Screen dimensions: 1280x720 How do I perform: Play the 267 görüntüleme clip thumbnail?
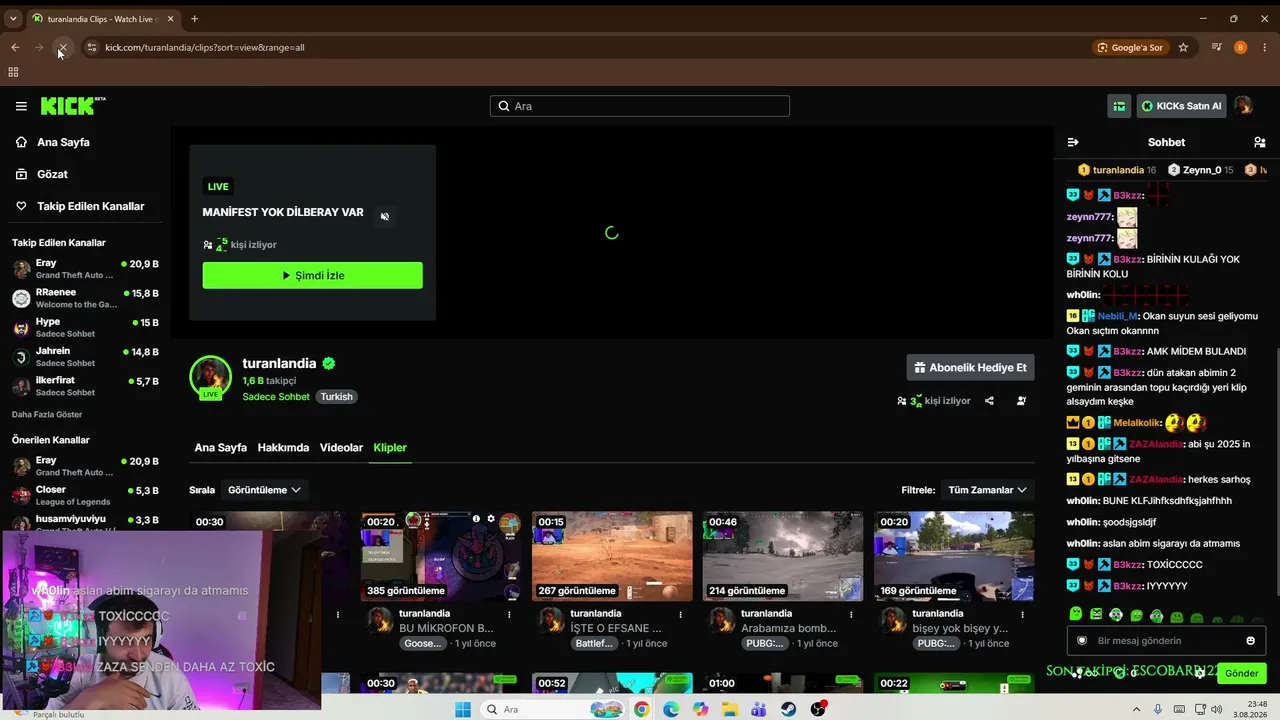click(612, 556)
